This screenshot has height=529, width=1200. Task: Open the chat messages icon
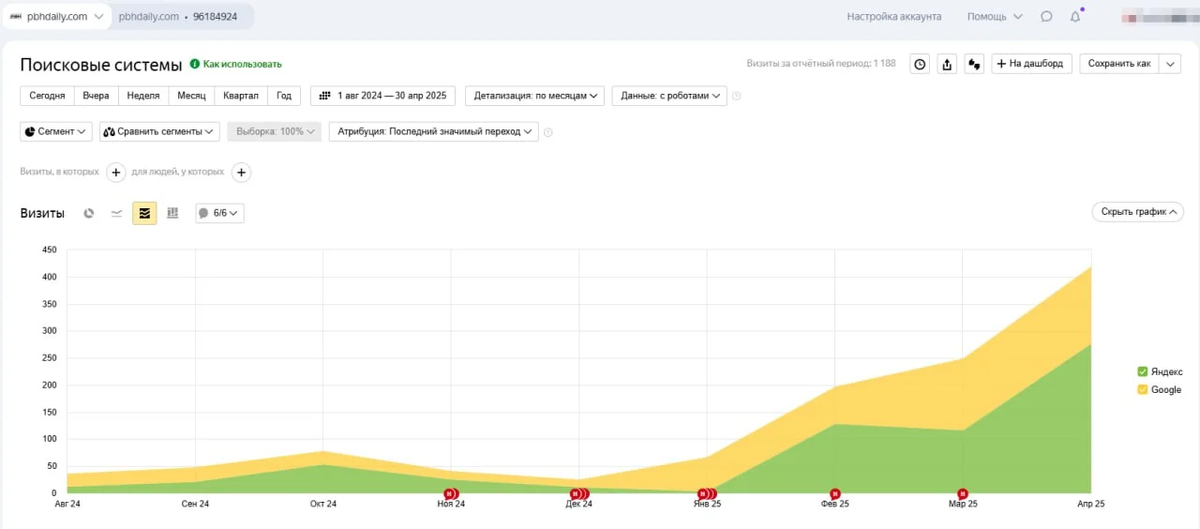click(x=1046, y=17)
